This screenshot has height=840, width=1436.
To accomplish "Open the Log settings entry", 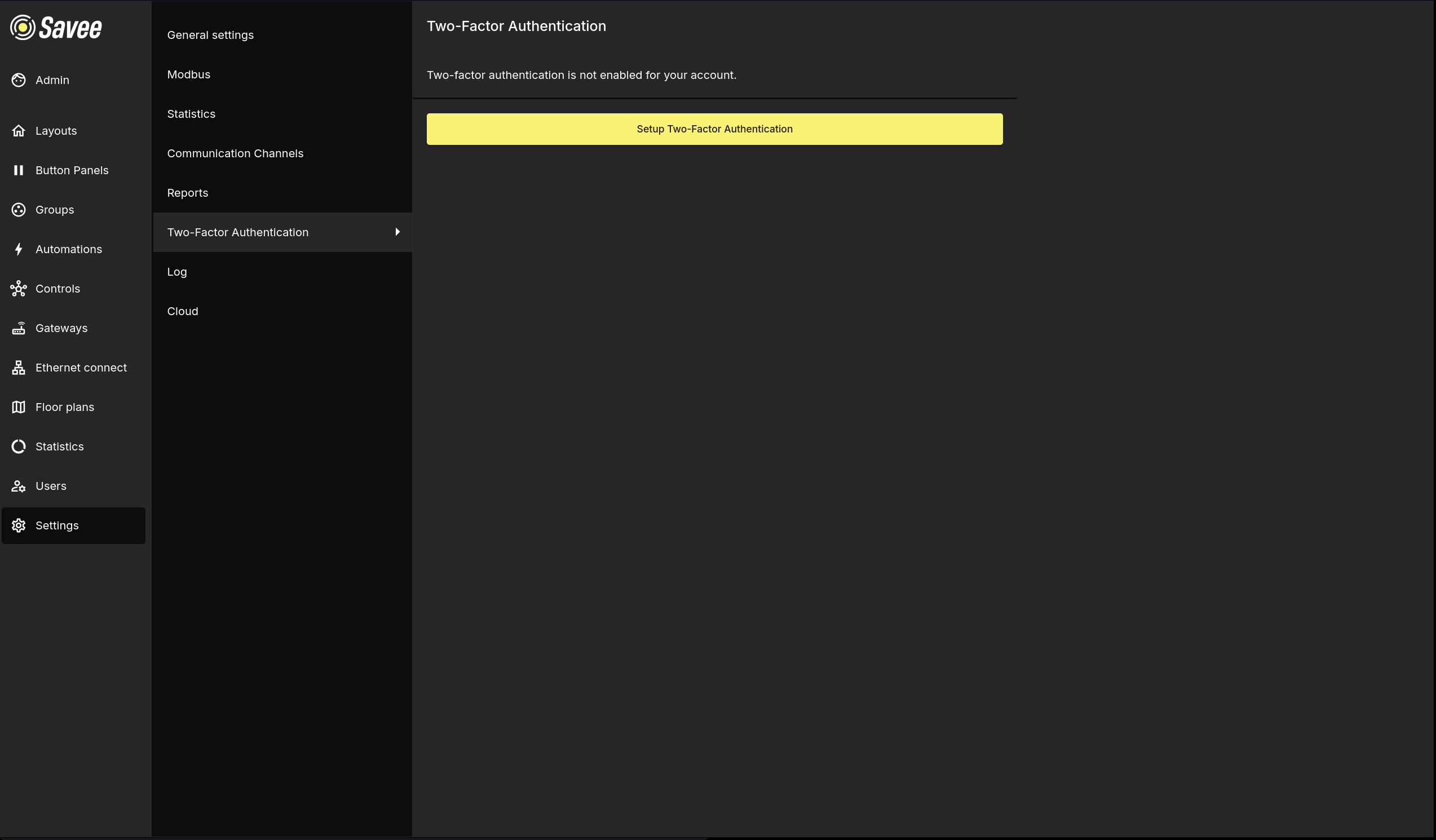I will coord(176,272).
